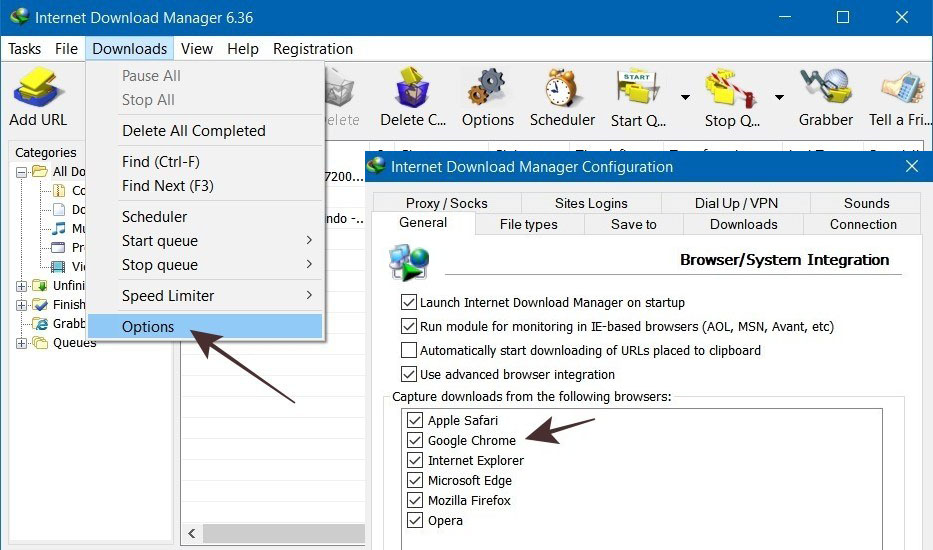Uncheck Microsoft Edge browser capture
Screen dimensions: 933x550
tap(415, 480)
